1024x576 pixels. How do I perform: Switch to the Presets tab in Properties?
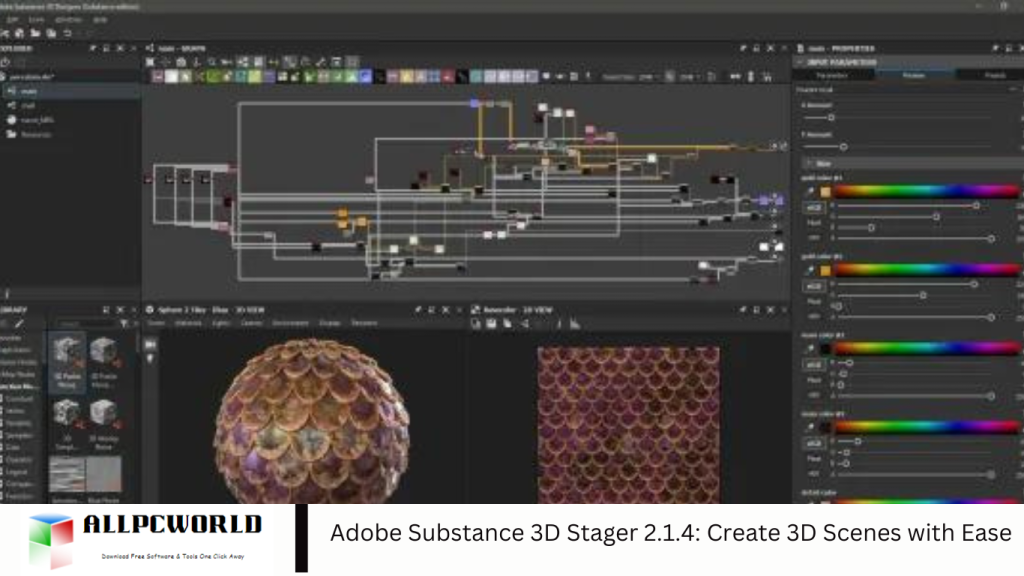(x=995, y=76)
